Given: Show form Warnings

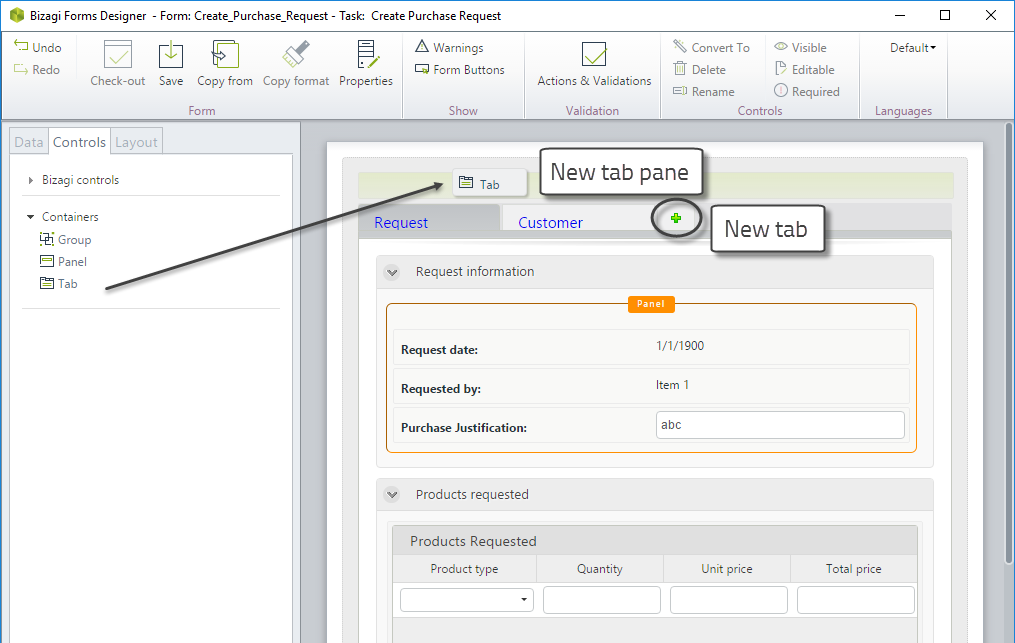Looking at the screenshot, I should pos(449,47).
